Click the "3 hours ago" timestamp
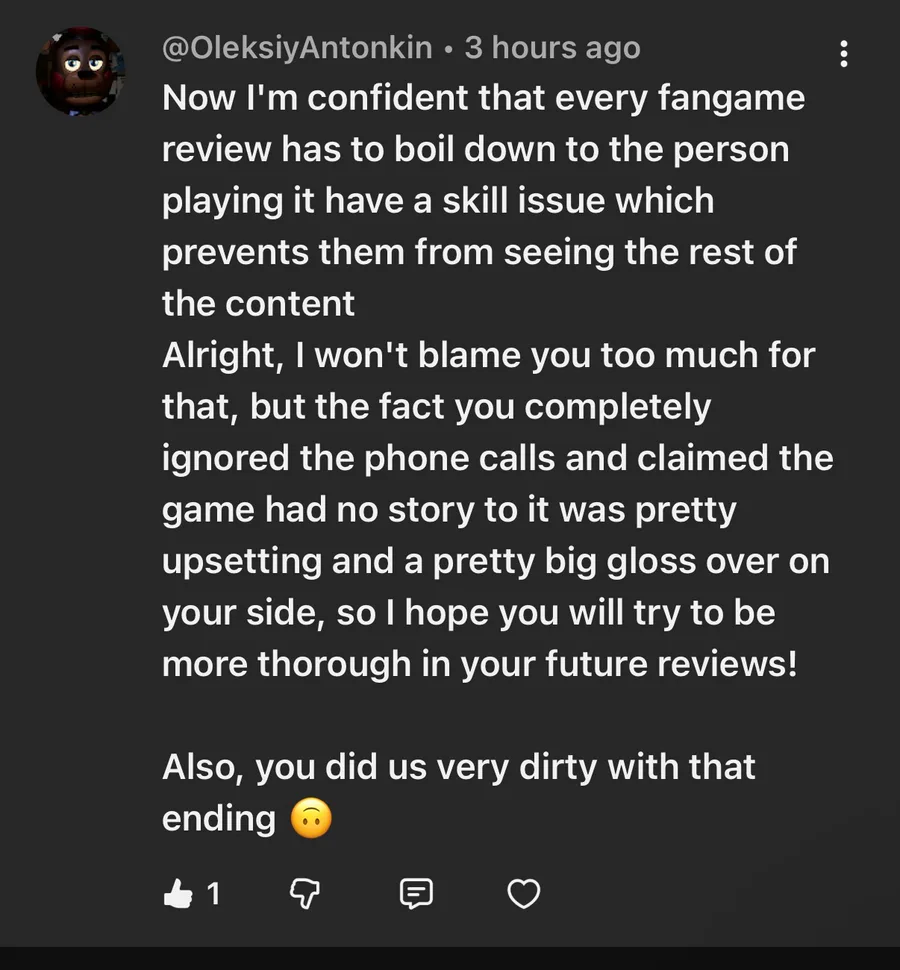 [552, 48]
